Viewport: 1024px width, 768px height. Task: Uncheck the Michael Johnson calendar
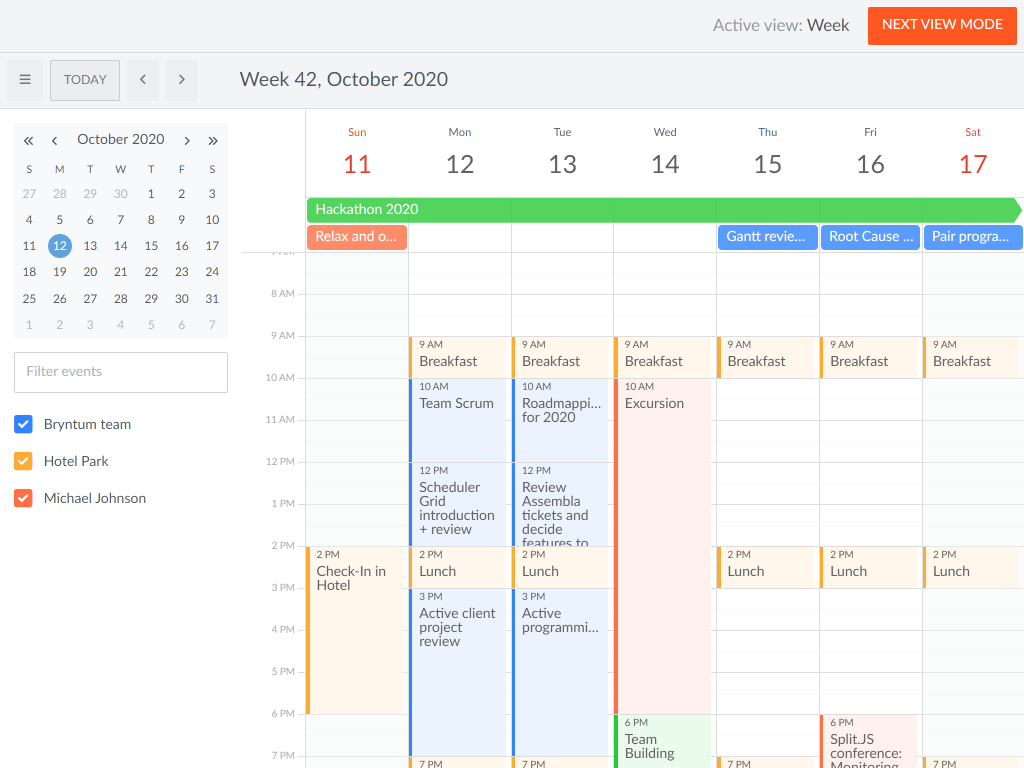pos(23,497)
